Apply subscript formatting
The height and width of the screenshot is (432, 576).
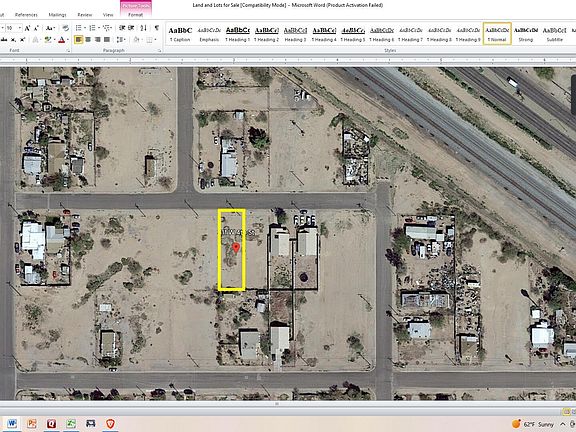pos(13,40)
